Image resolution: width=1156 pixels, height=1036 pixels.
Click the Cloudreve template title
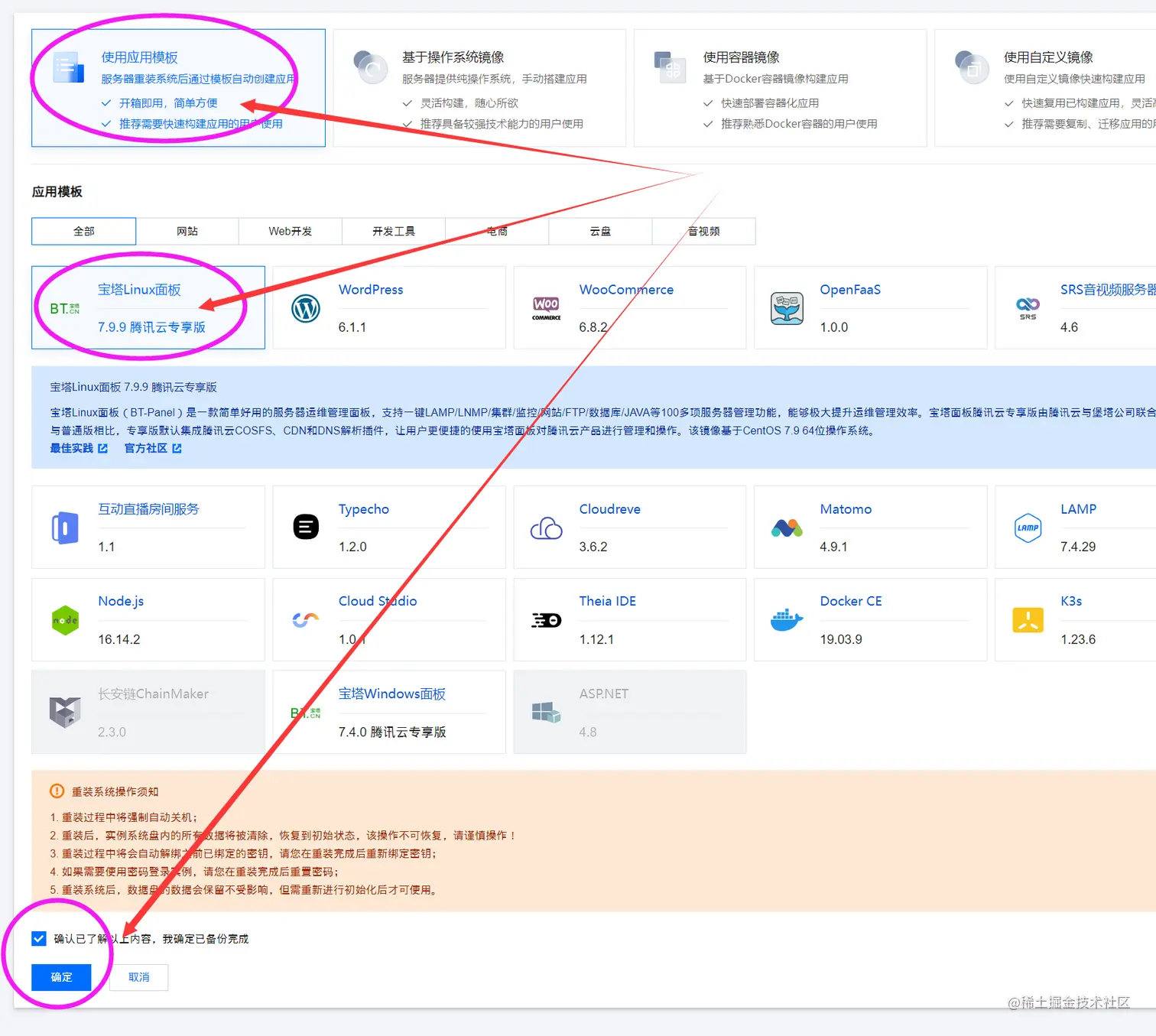pos(610,509)
